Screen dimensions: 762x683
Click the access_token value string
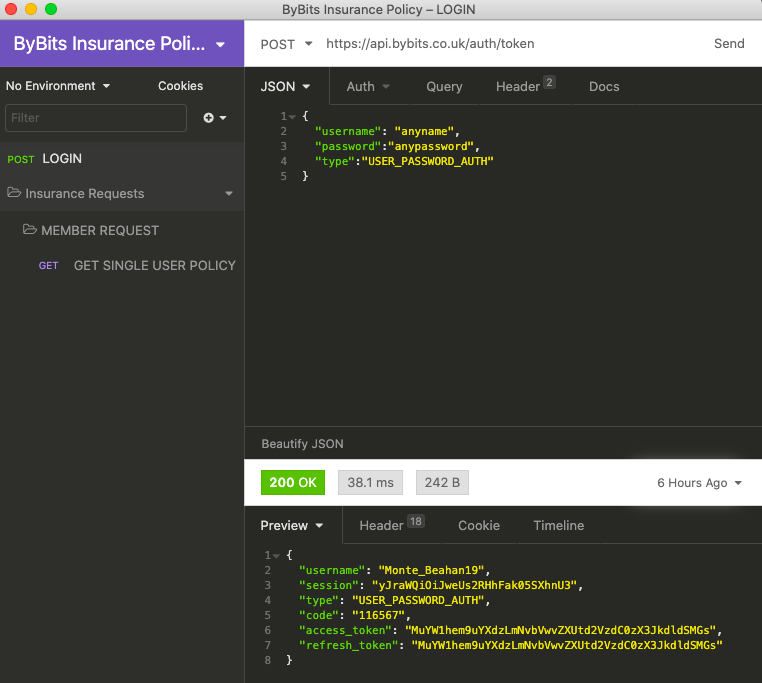point(560,630)
